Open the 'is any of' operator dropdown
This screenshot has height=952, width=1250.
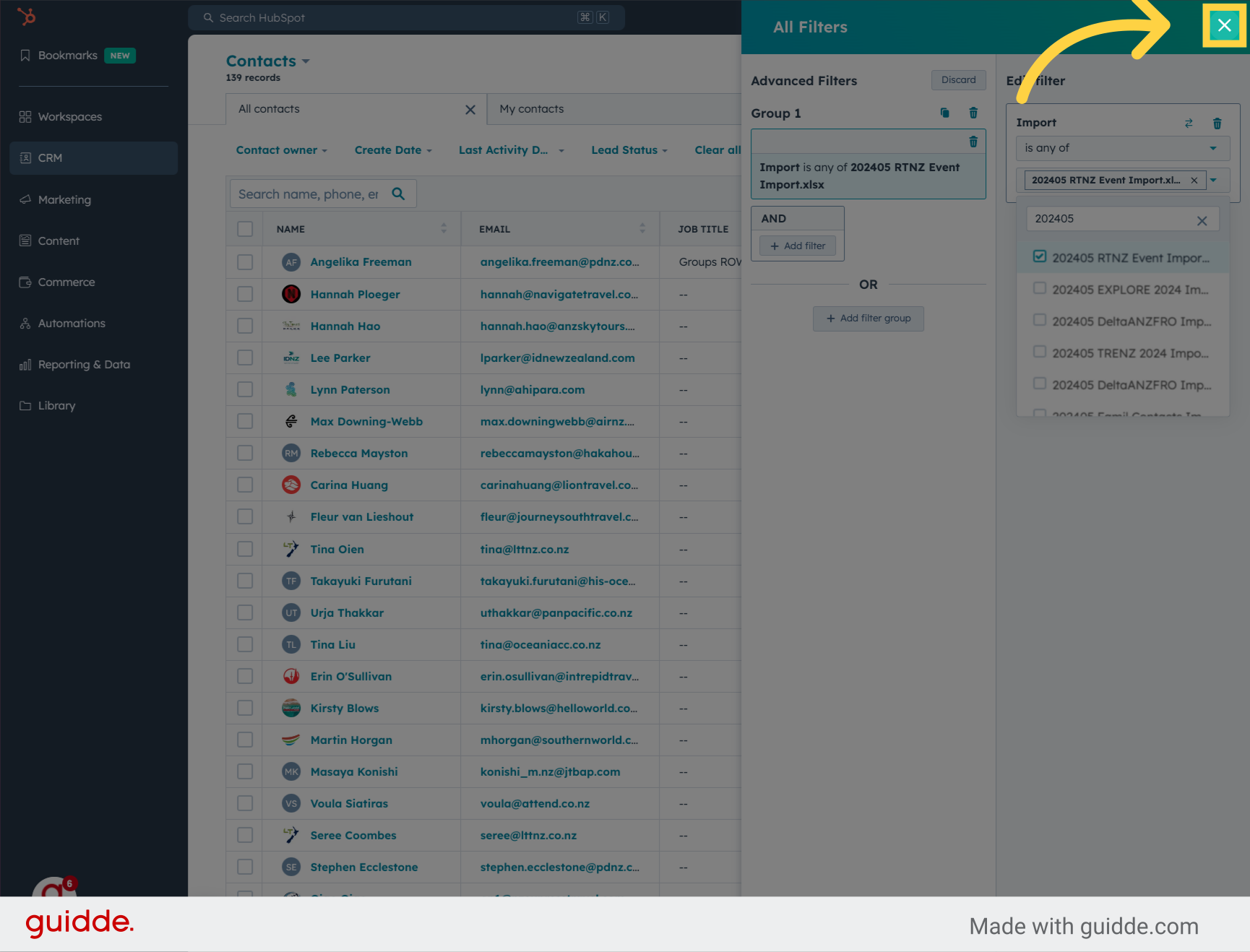point(1123,149)
